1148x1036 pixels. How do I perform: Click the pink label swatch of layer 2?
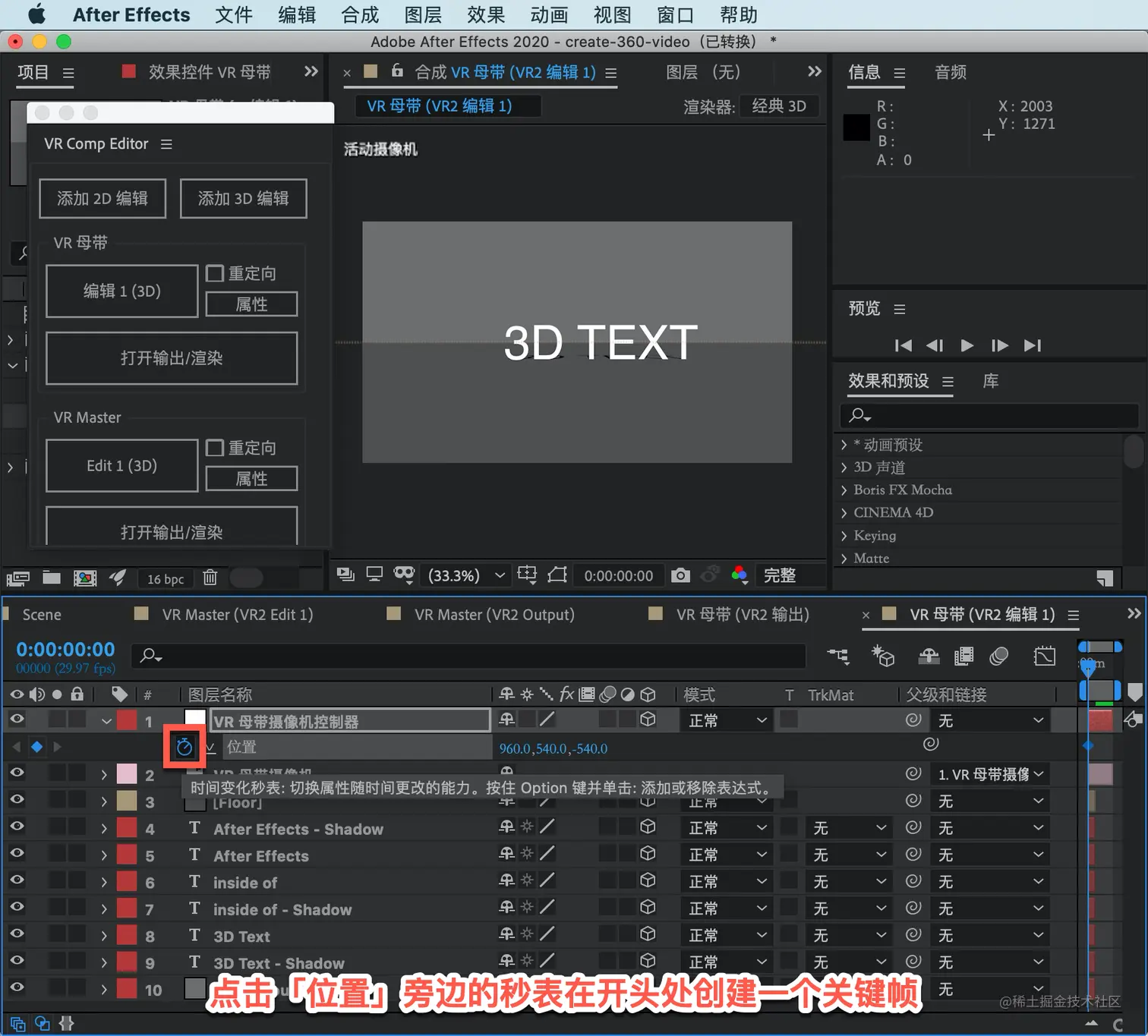[127, 774]
